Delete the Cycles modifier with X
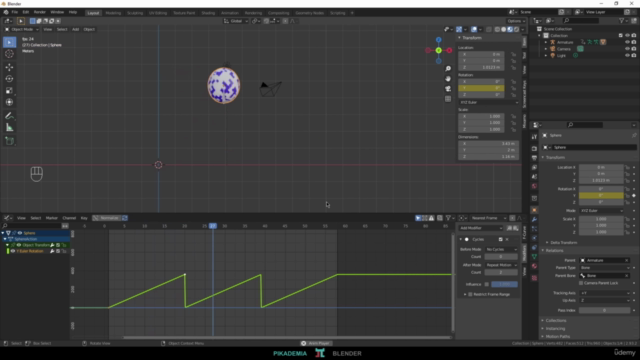 tap(507, 240)
